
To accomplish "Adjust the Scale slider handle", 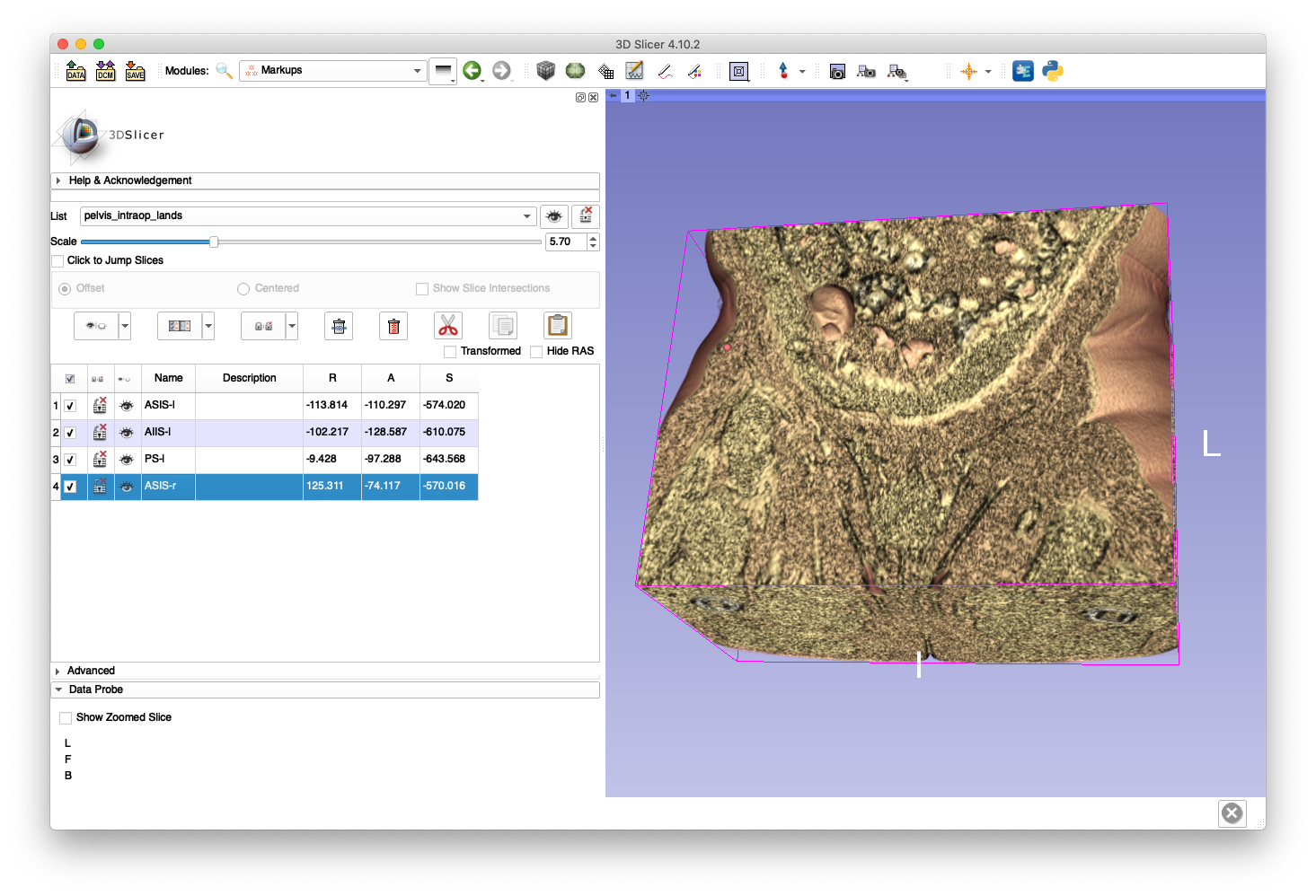I will 214,242.
